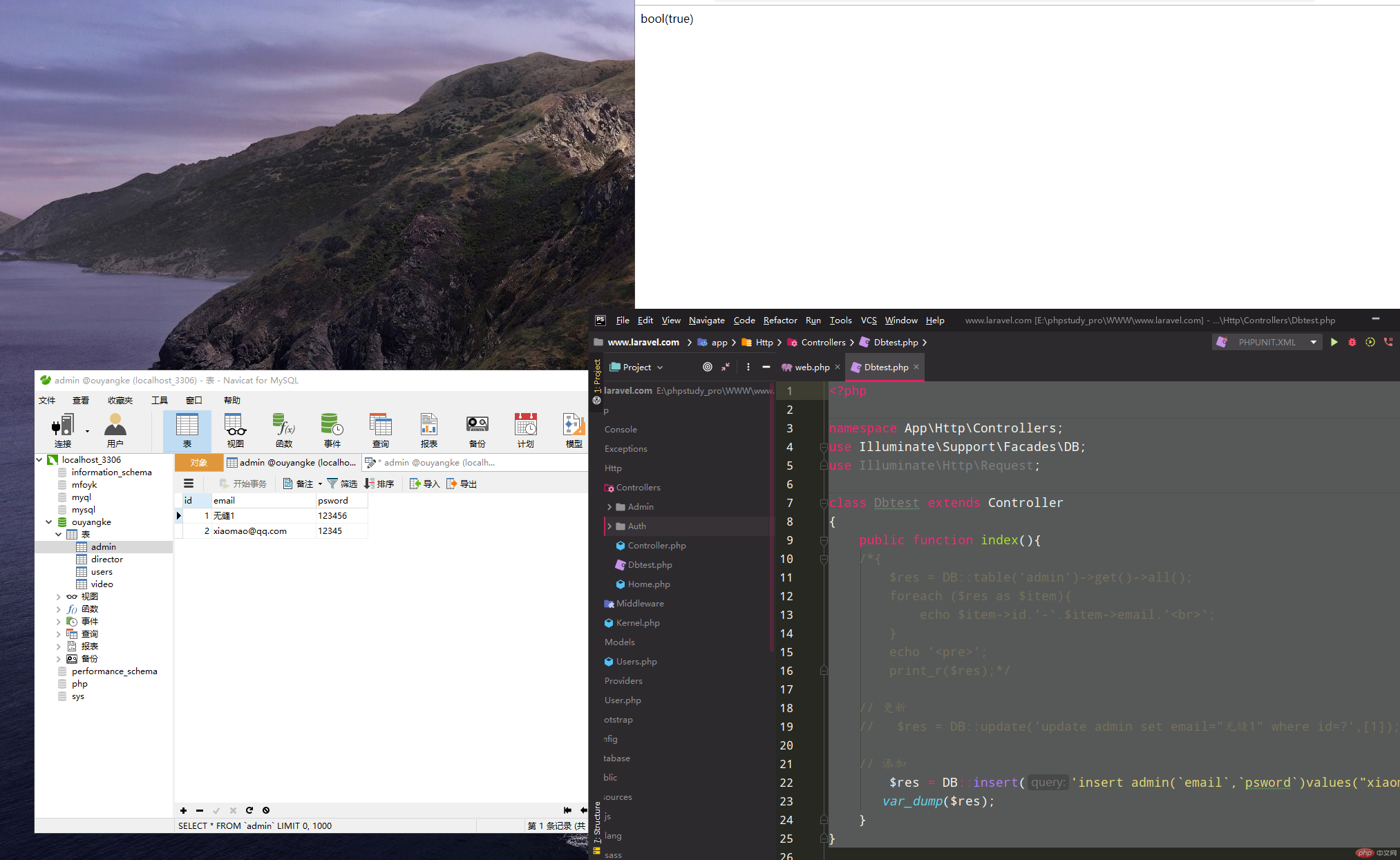The height and width of the screenshot is (860, 1400).
Task: Open the VCS menu in PhpStorm
Action: (x=869, y=320)
